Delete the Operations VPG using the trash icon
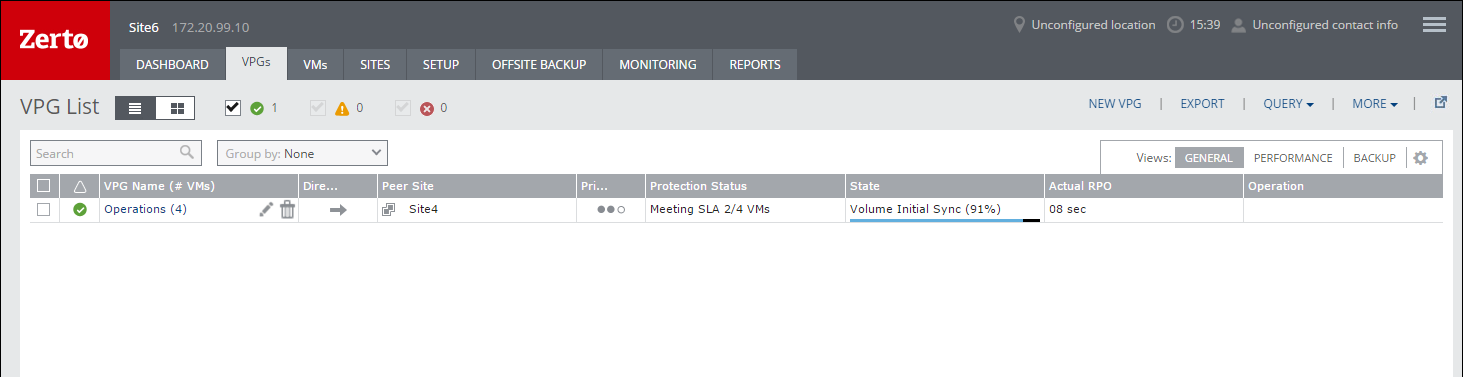 point(287,209)
